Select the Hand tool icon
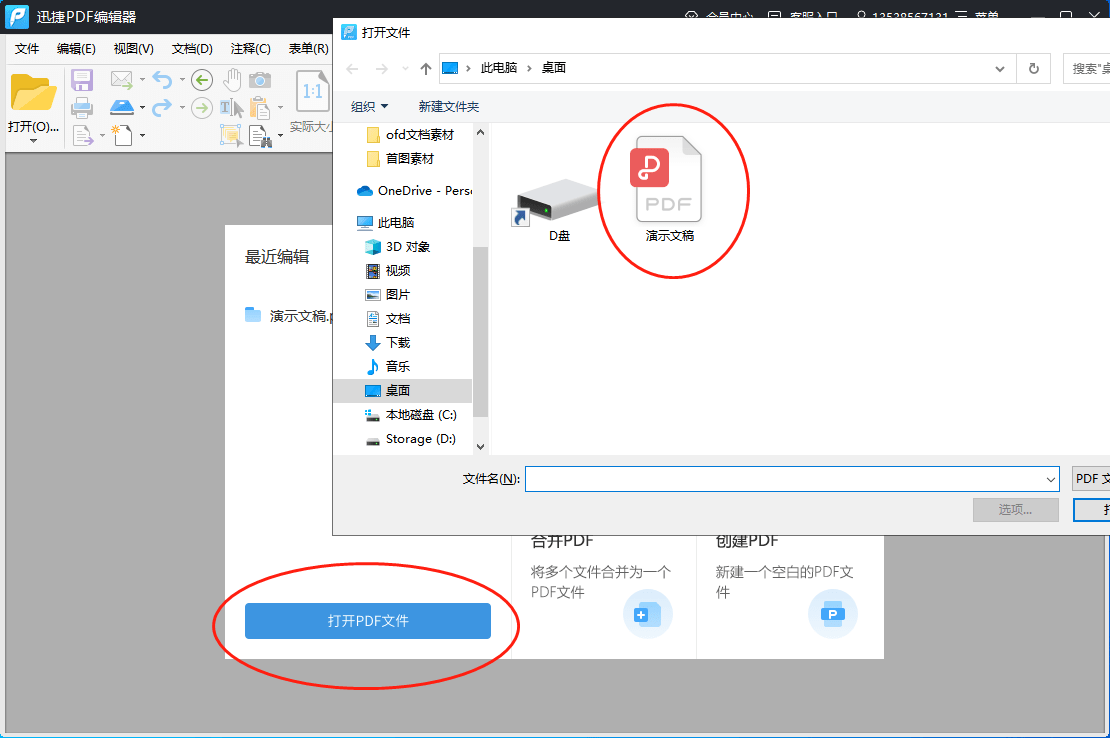1110x738 pixels. click(x=232, y=80)
